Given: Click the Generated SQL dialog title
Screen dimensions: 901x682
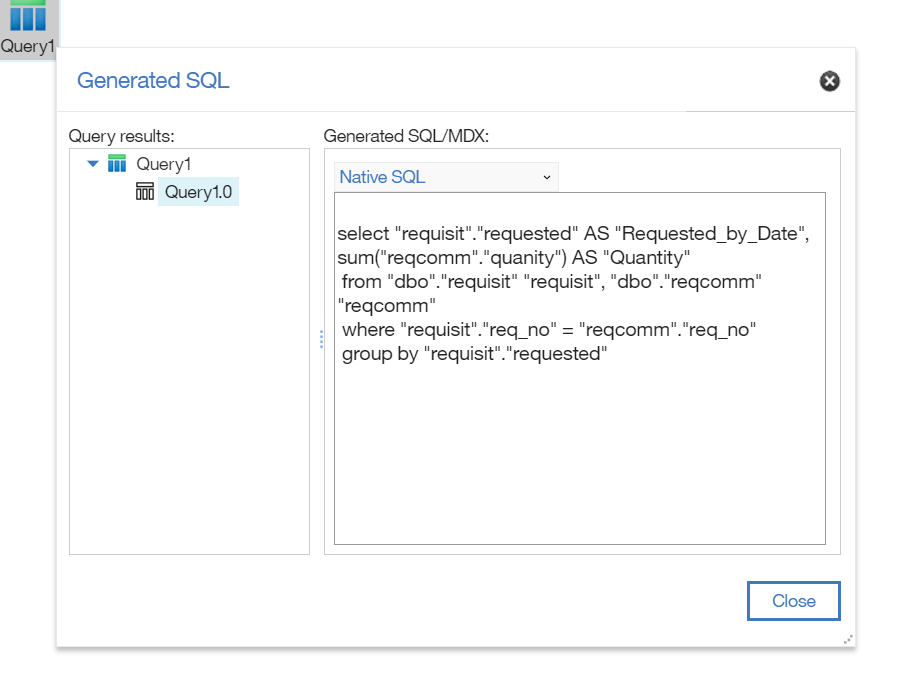Looking at the screenshot, I should pyautogui.click(x=153, y=81).
